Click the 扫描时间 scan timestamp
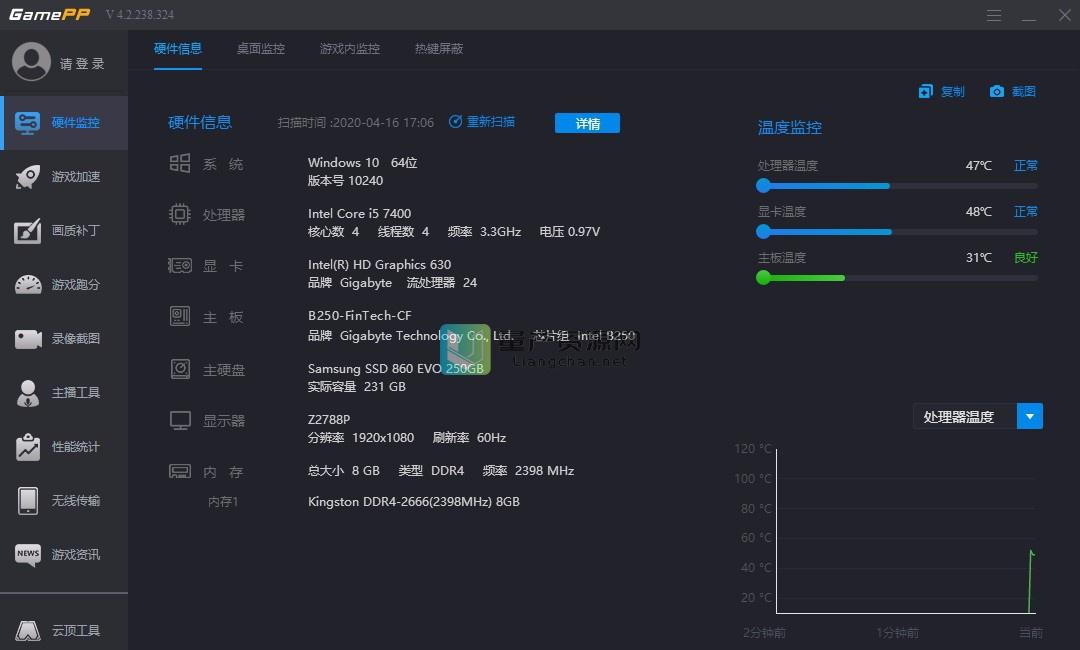Viewport: 1080px width, 650px height. tap(355, 123)
